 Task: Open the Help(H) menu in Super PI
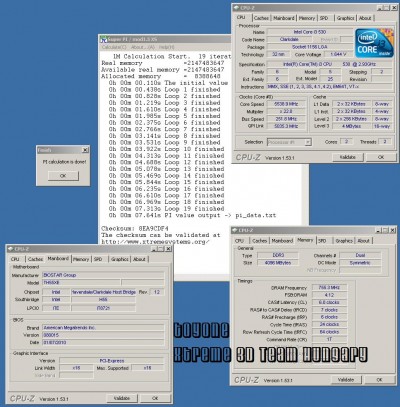pyautogui.click(x=166, y=47)
